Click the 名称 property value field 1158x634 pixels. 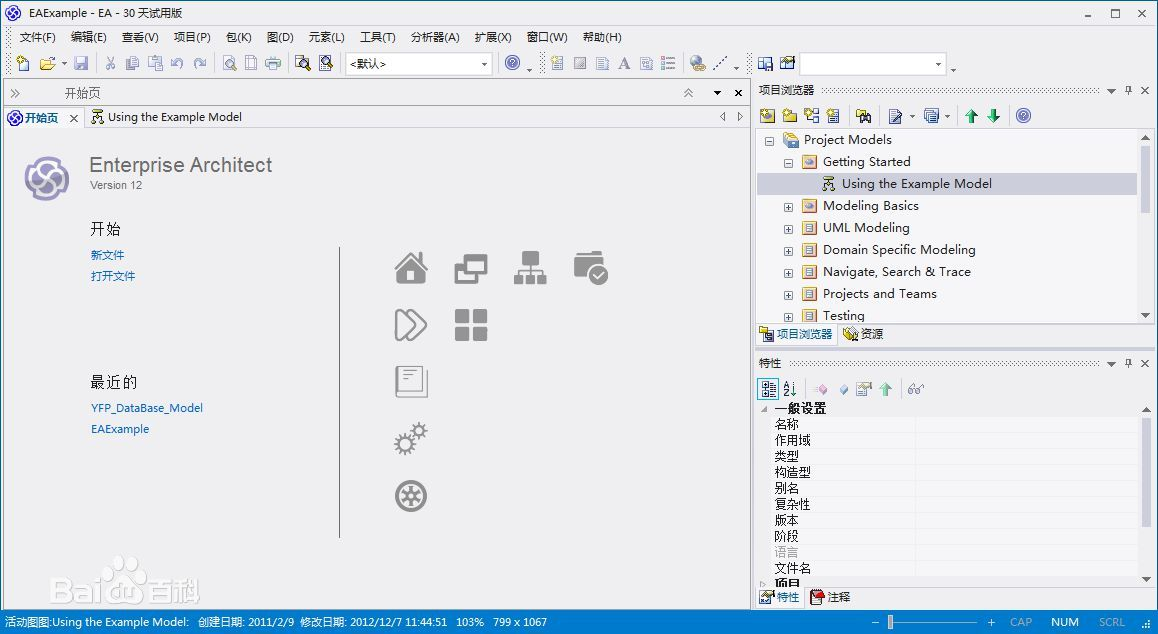coord(1027,424)
